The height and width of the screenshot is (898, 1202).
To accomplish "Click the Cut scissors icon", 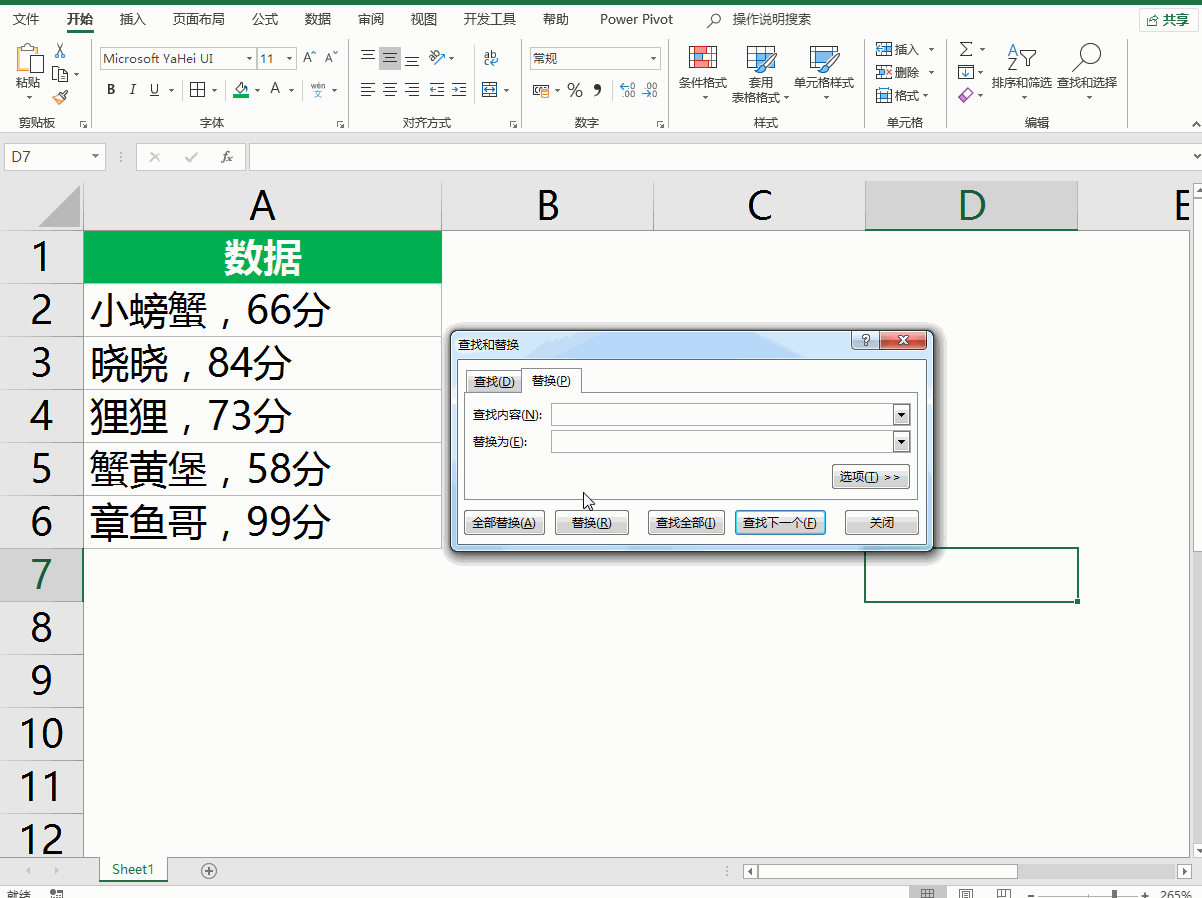I will tap(60, 51).
